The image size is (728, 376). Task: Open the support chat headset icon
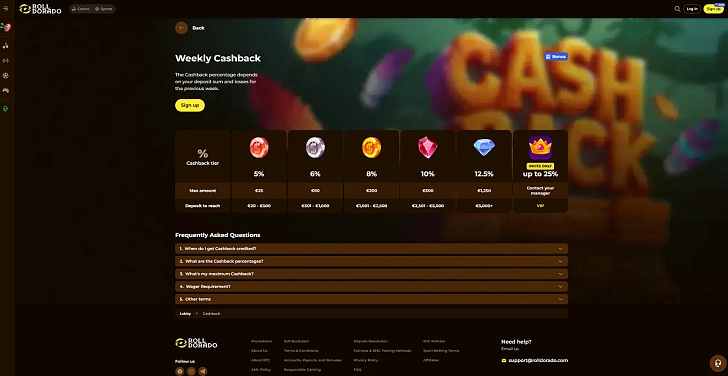(718, 363)
